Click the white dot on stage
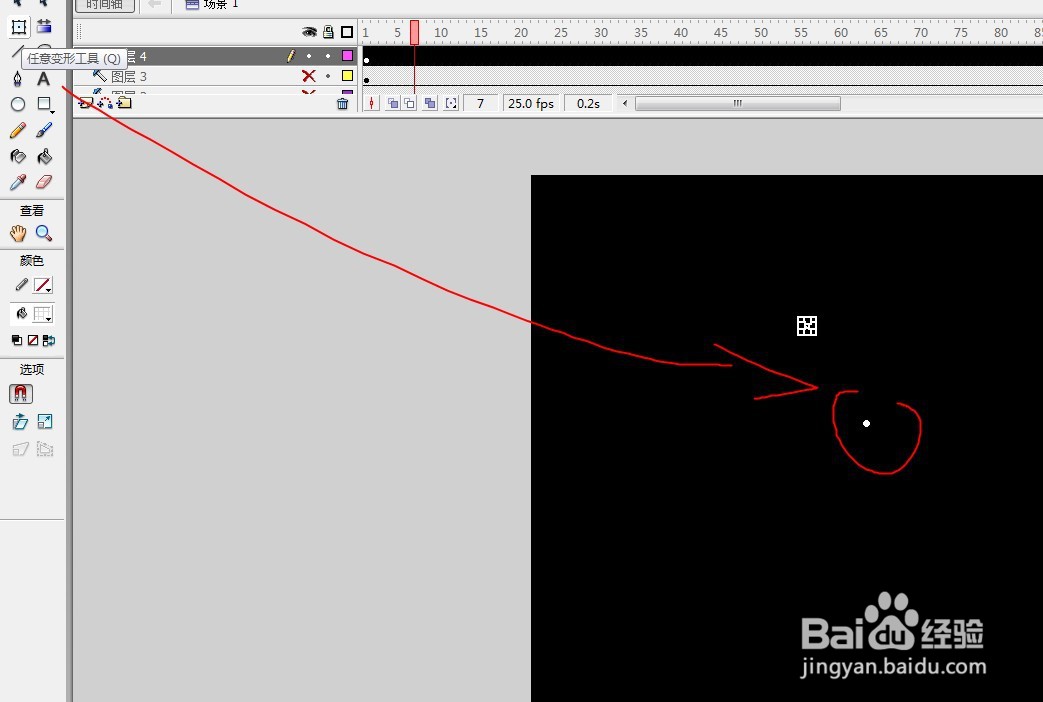 (x=866, y=423)
